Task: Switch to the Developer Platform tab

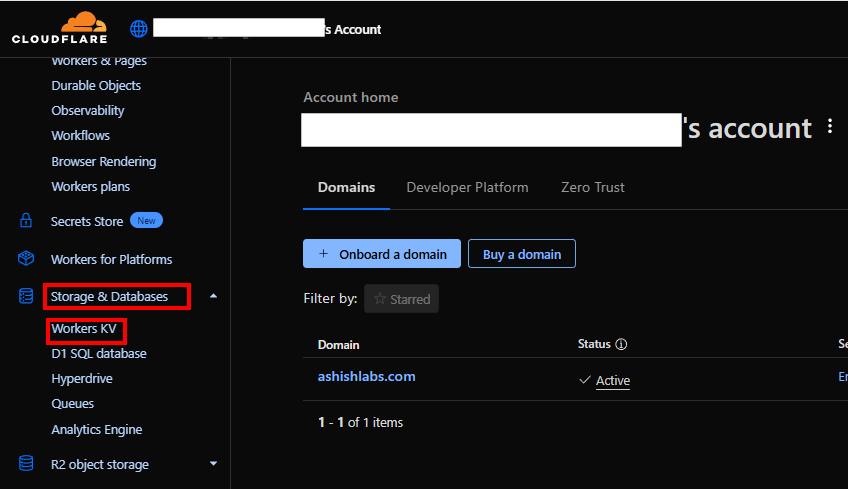Action: pyautogui.click(x=467, y=187)
